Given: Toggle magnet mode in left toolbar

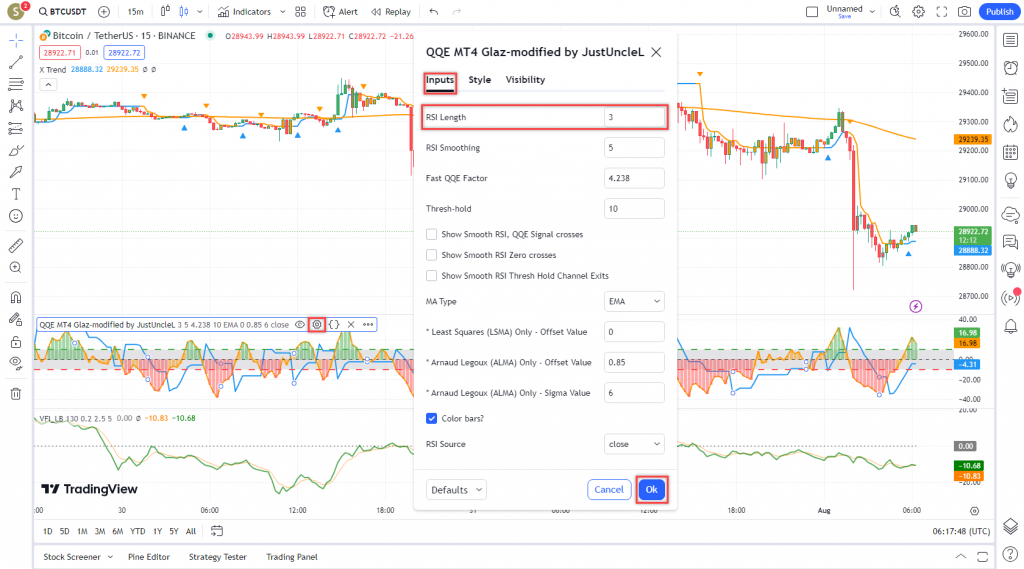Looking at the screenshot, I should [16, 297].
